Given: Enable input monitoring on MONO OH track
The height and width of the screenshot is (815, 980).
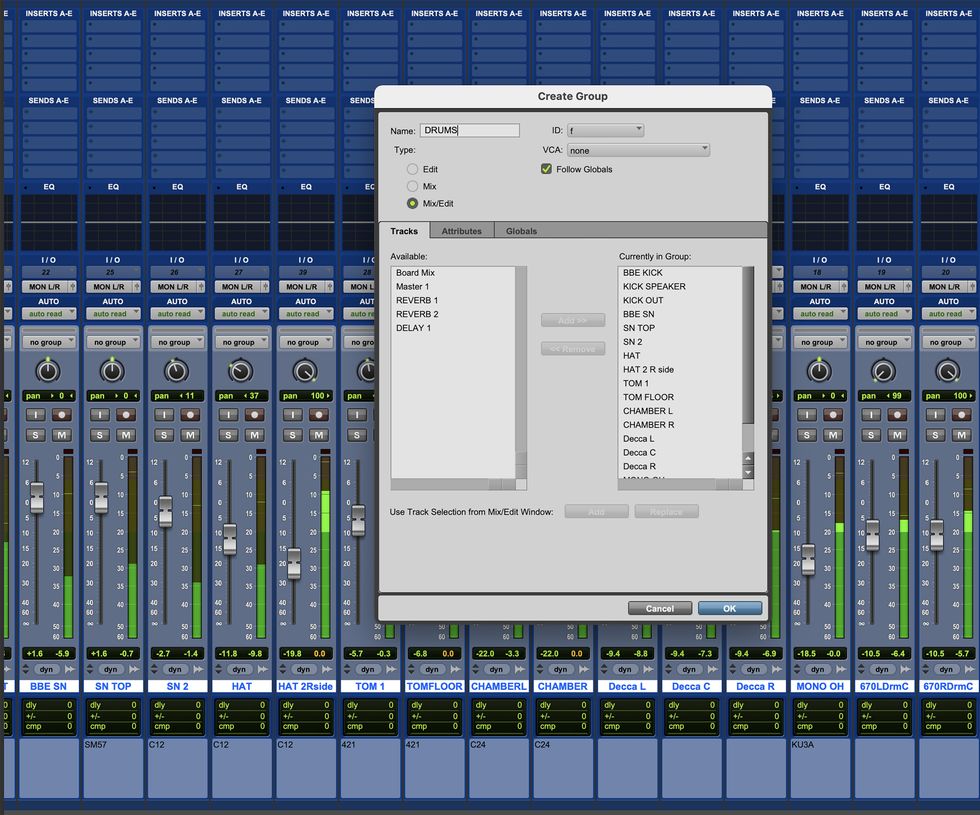Looking at the screenshot, I should pos(807,414).
